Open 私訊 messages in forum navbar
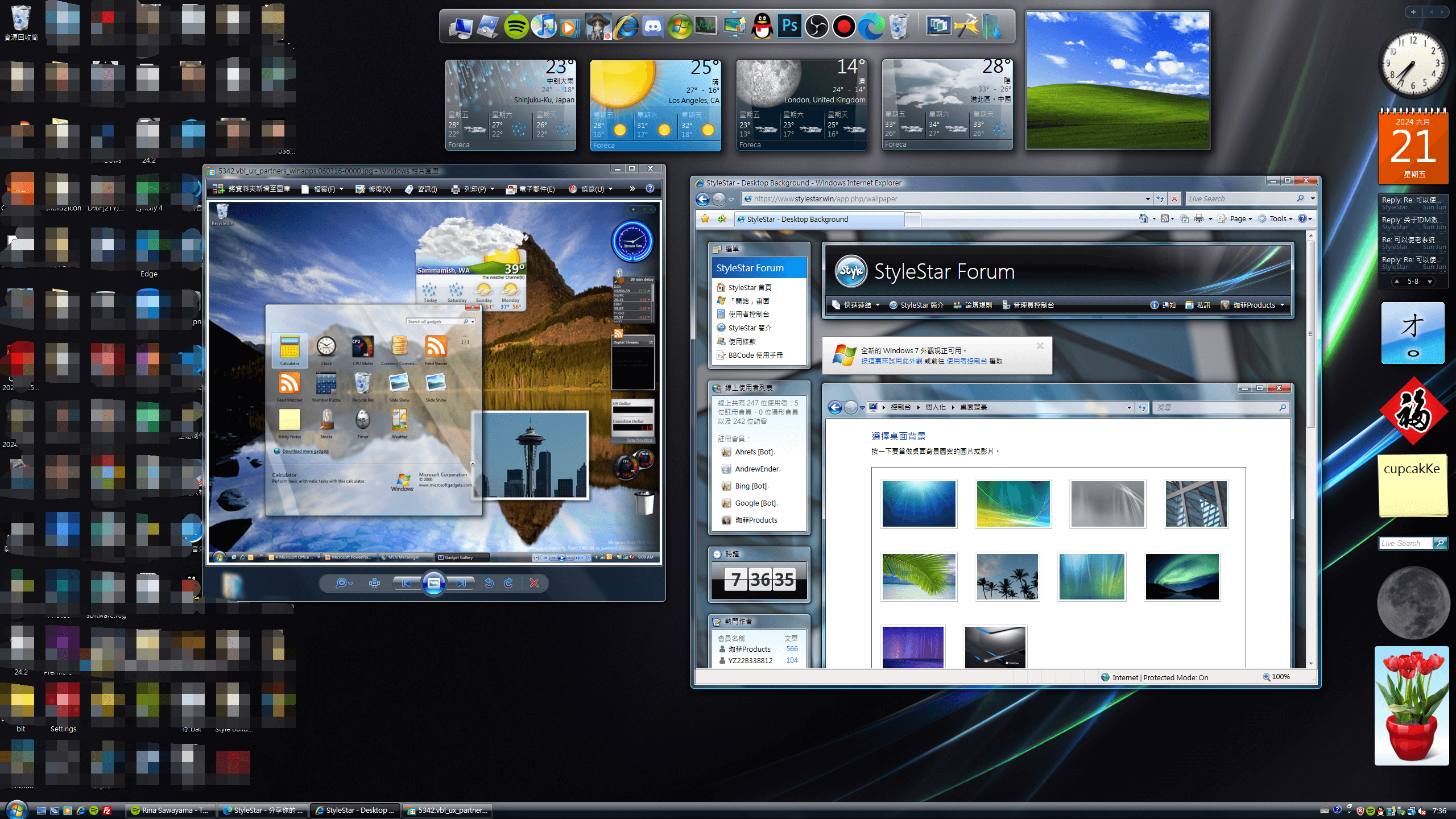 click(1198, 305)
